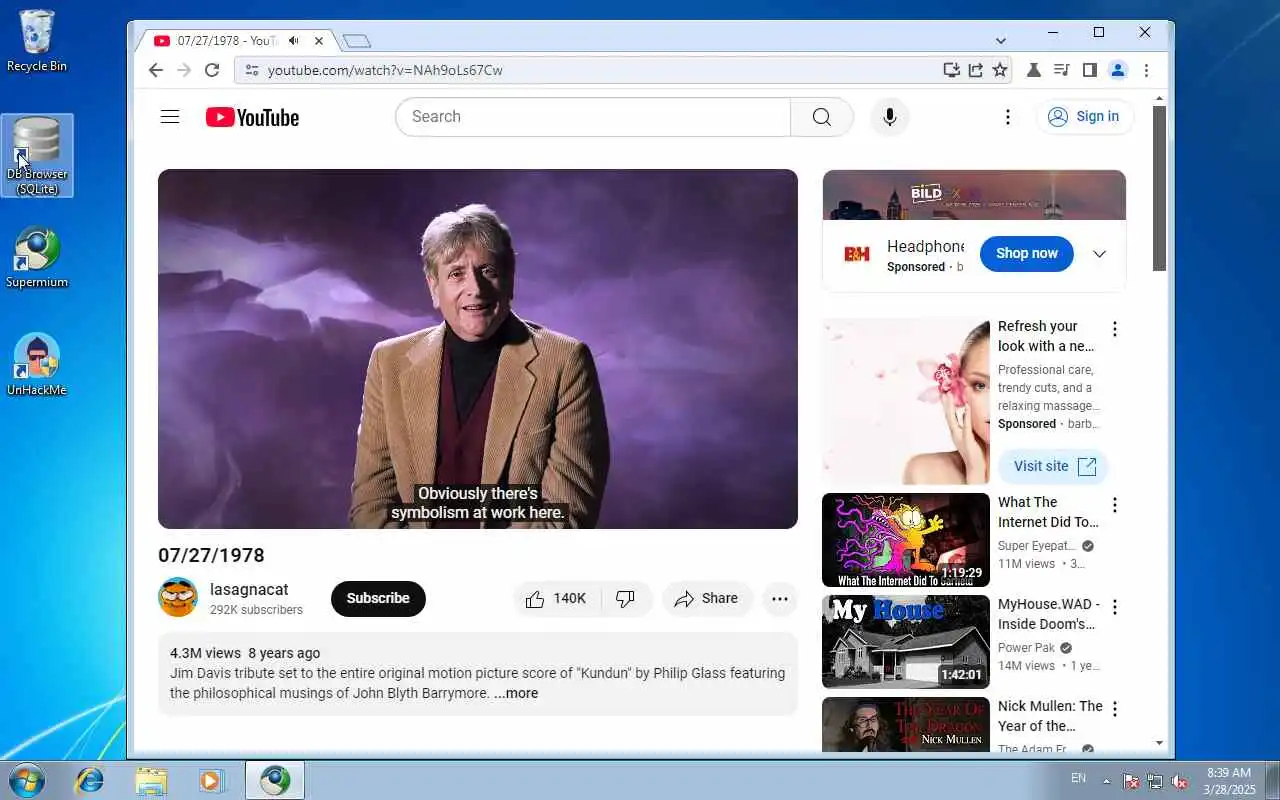Open Windows Media Player from taskbar
This screenshot has width=1280, height=800.
click(212, 780)
